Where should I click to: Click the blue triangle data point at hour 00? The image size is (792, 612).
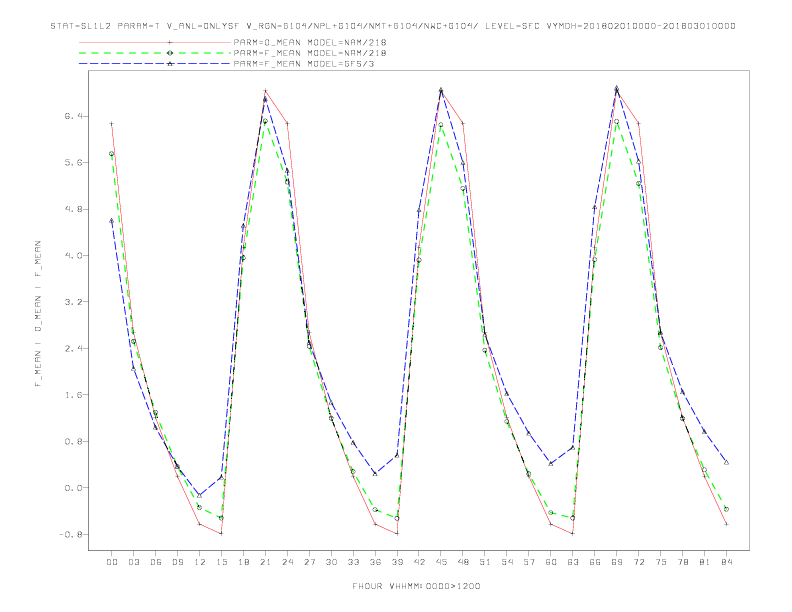click(112, 220)
